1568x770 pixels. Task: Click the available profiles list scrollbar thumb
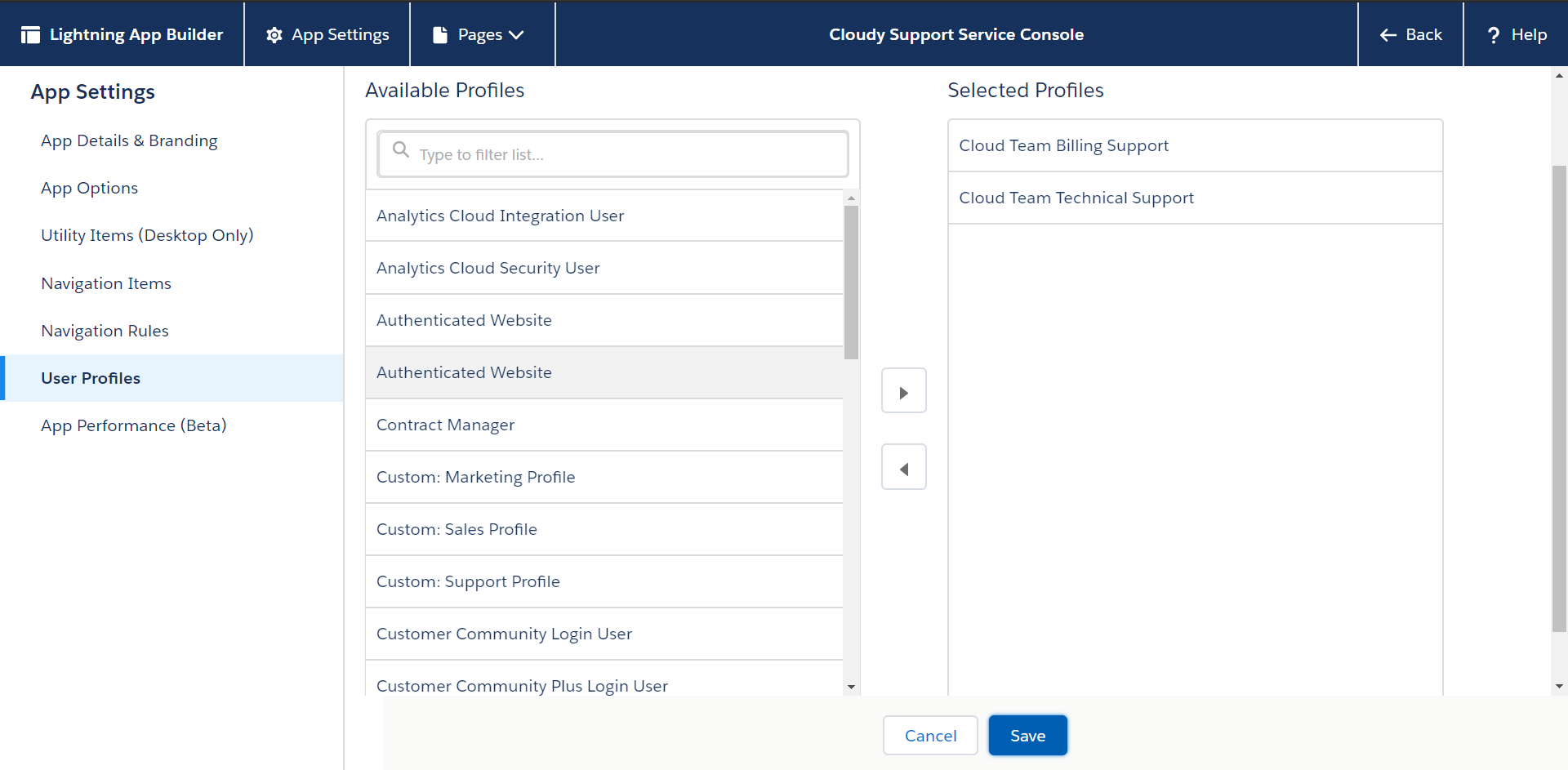pyautogui.click(x=851, y=282)
